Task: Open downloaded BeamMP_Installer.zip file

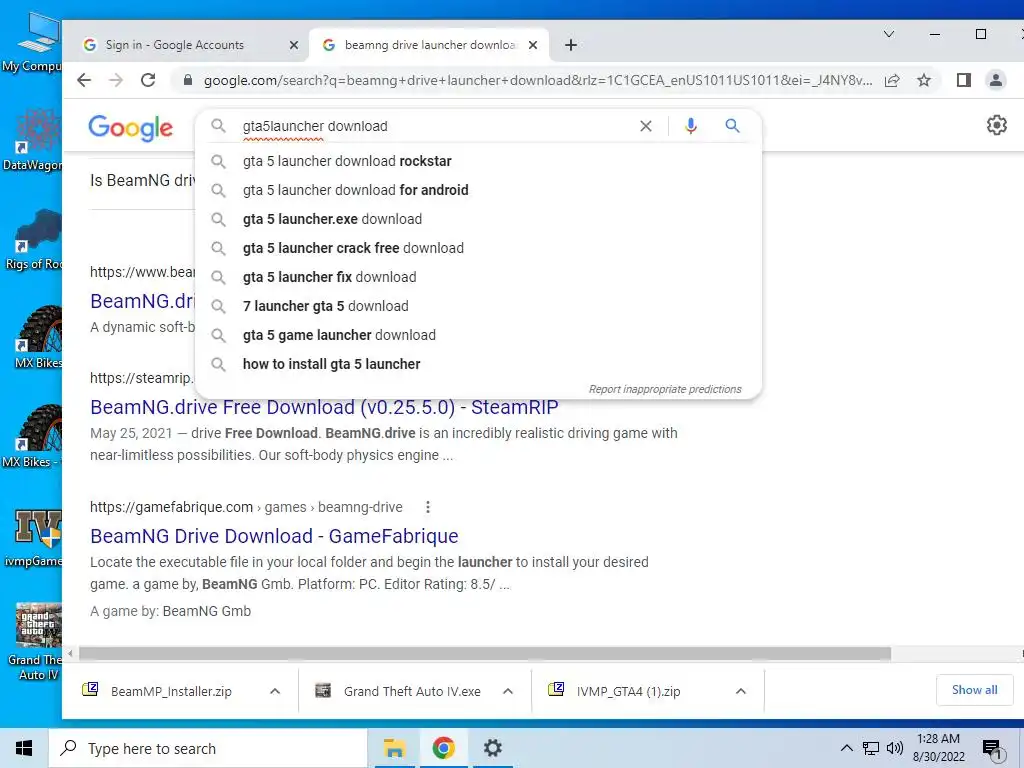Action: coord(171,691)
